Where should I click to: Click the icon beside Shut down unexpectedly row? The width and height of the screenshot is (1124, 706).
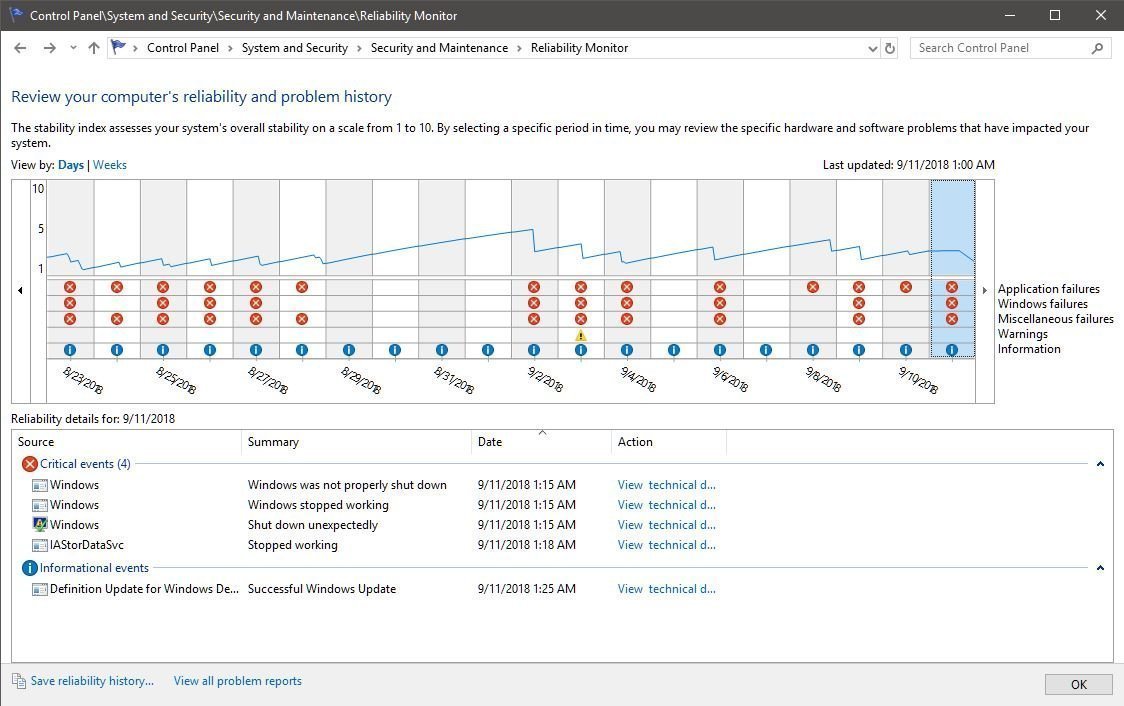pos(40,525)
